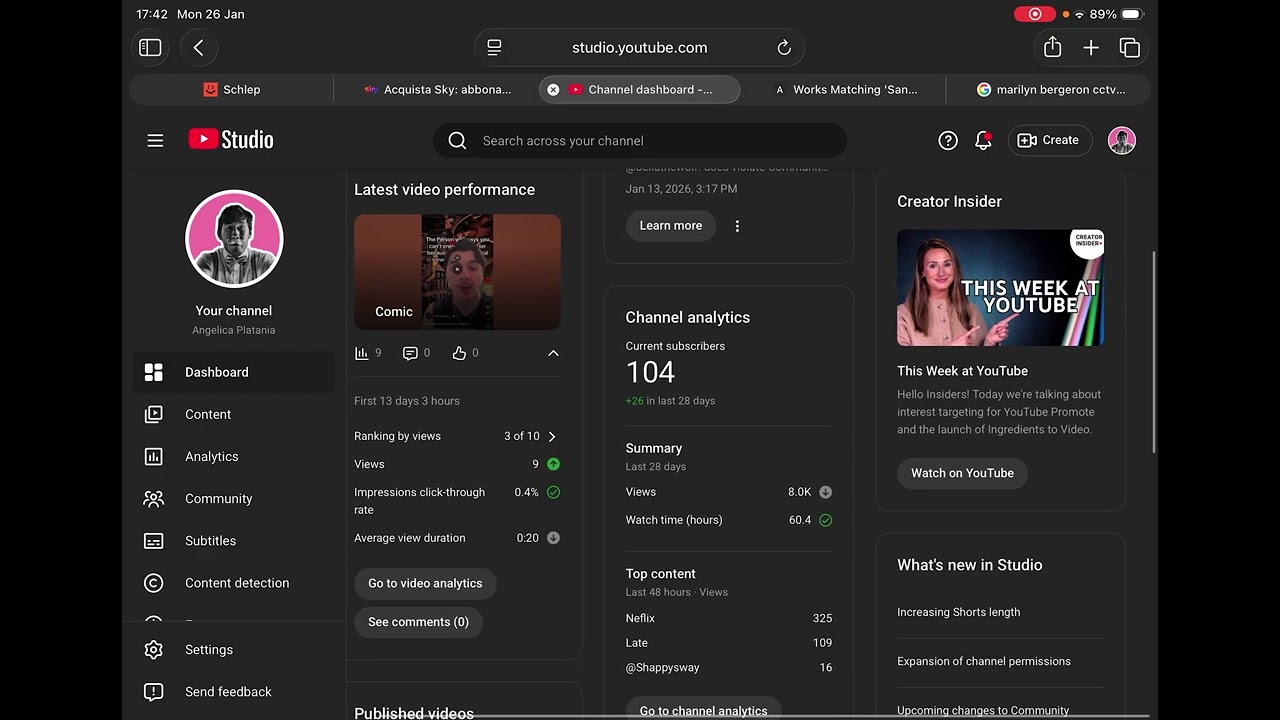Click top content row @Shappysway
This screenshot has width=1280, height=720.
[729, 668]
